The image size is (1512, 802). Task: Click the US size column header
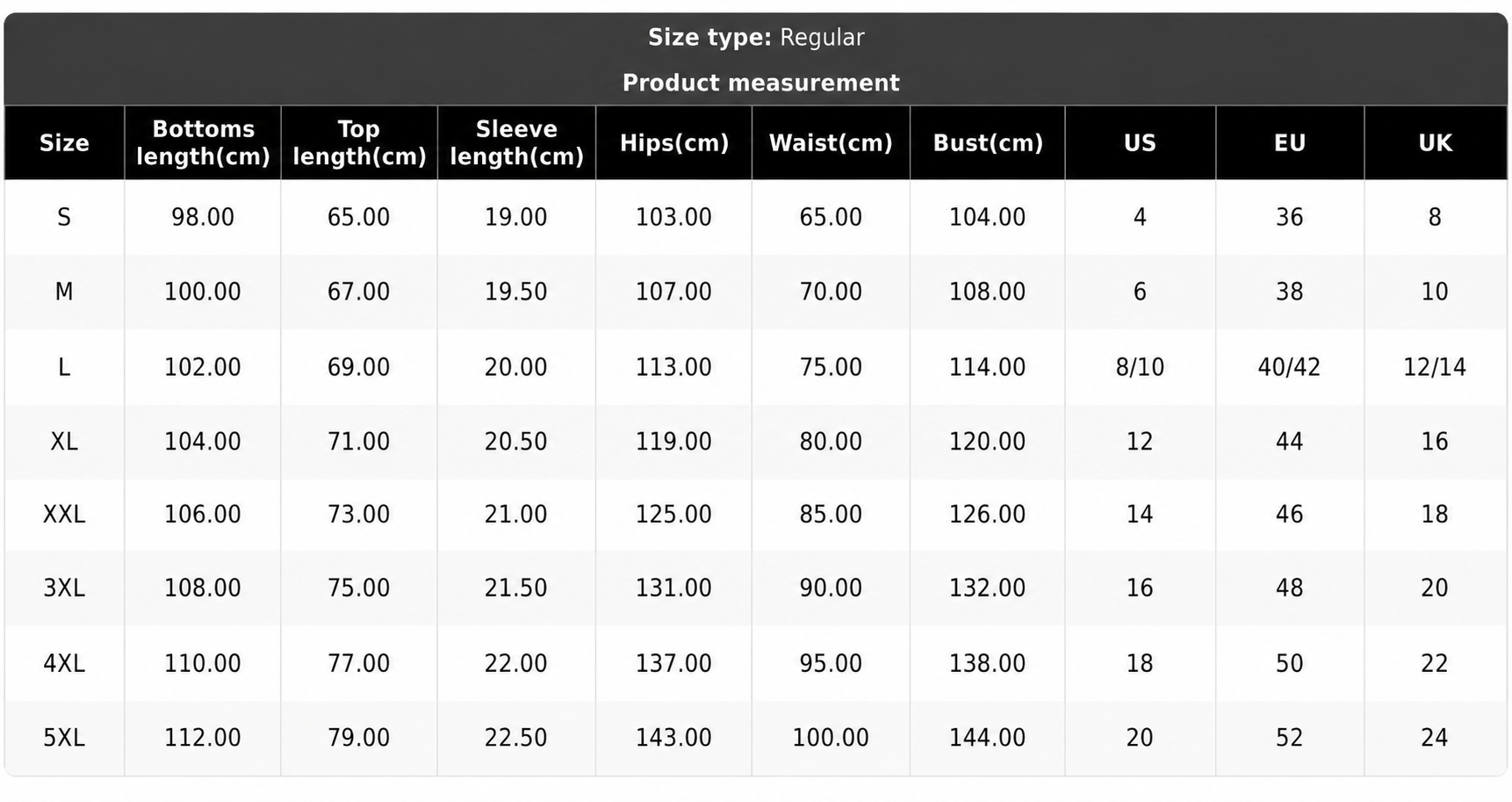pos(1140,142)
